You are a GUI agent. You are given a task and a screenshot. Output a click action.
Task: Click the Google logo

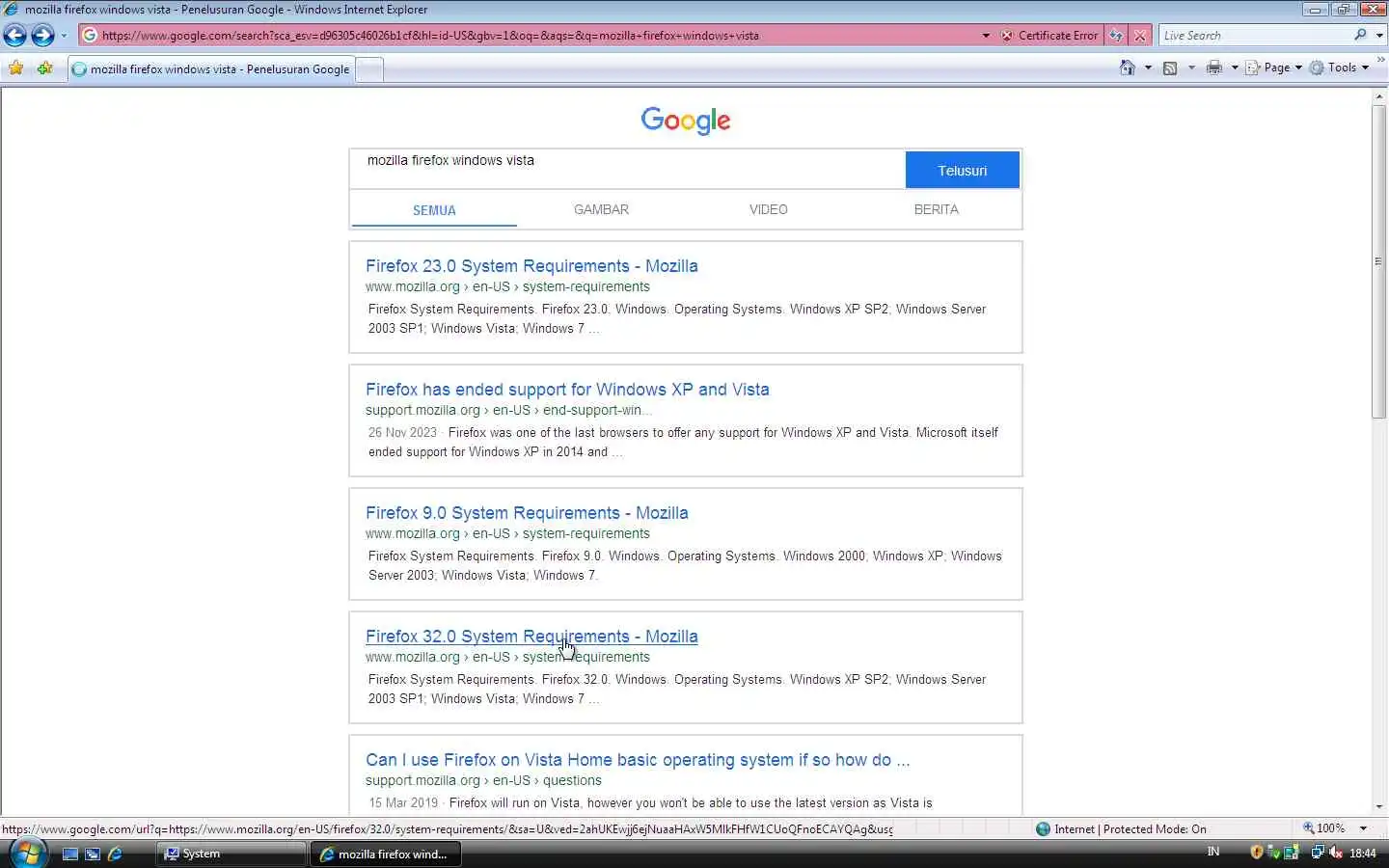tap(686, 121)
